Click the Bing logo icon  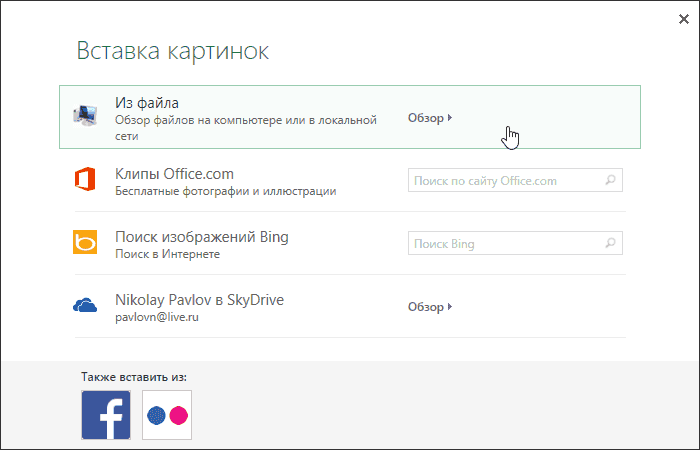(84, 243)
